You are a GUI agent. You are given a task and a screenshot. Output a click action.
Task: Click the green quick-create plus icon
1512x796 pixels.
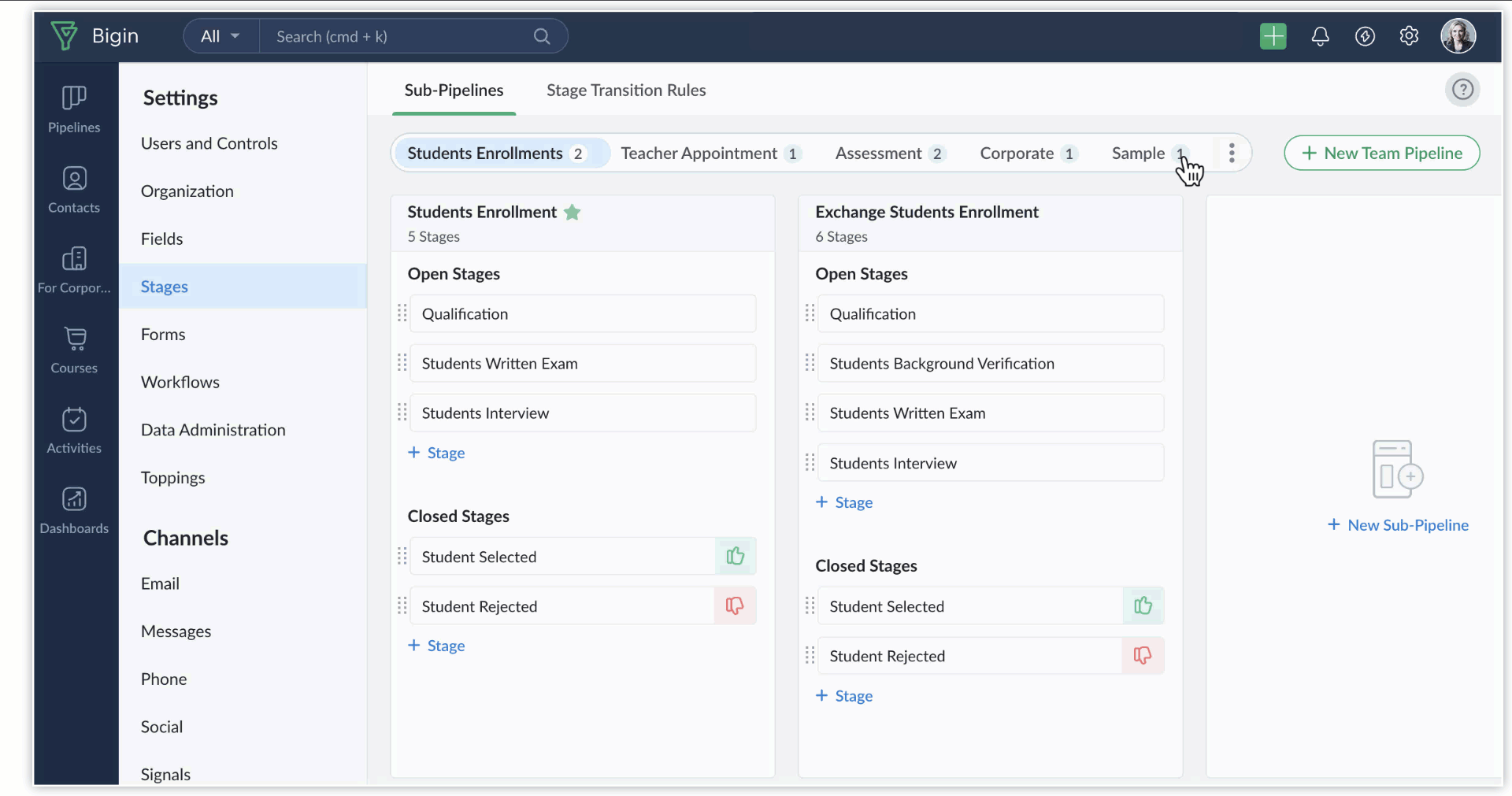pyautogui.click(x=1273, y=36)
